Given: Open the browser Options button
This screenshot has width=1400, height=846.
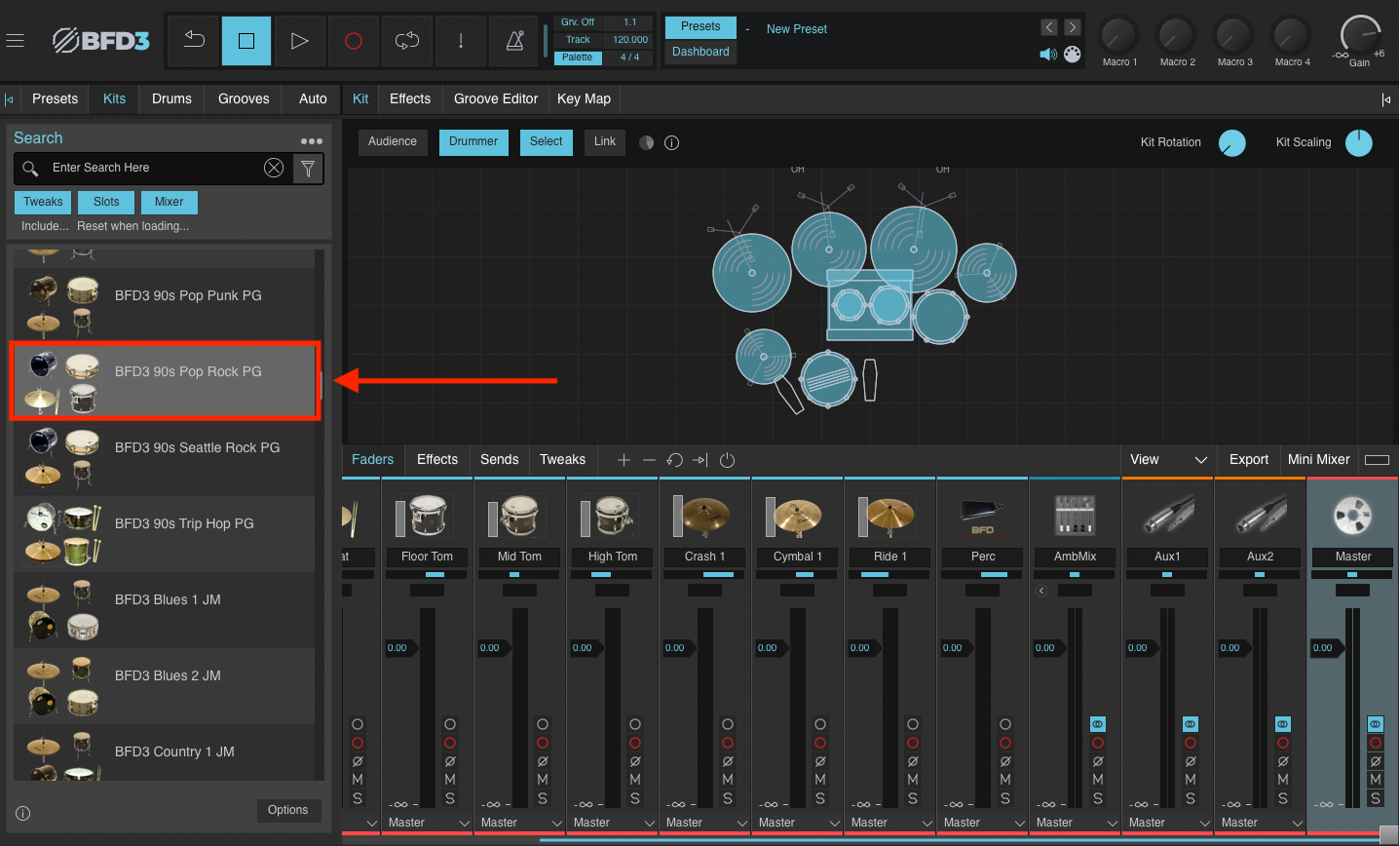Looking at the screenshot, I should tap(288, 810).
